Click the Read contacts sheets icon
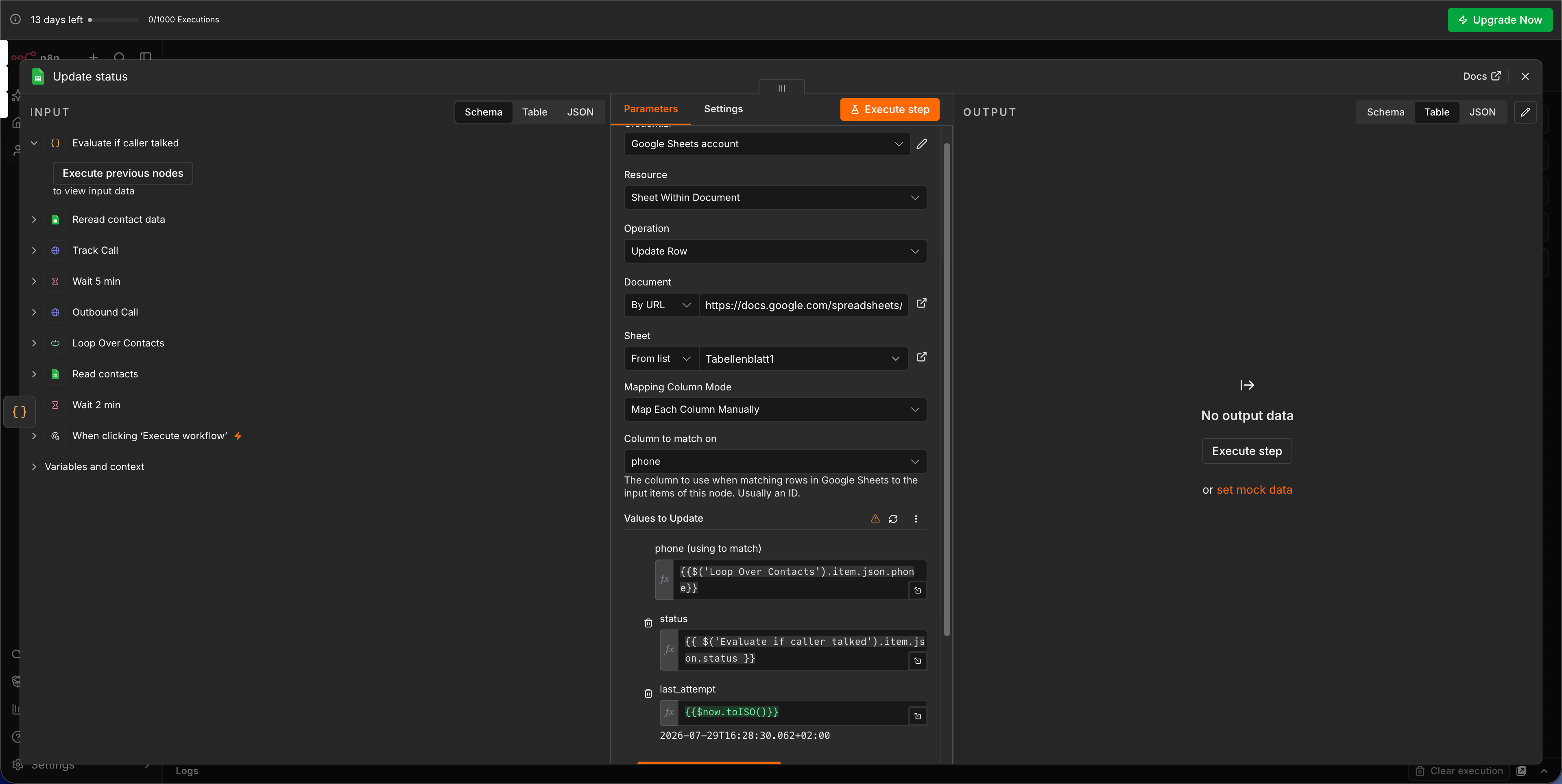The image size is (1562, 784). (55, 374)
